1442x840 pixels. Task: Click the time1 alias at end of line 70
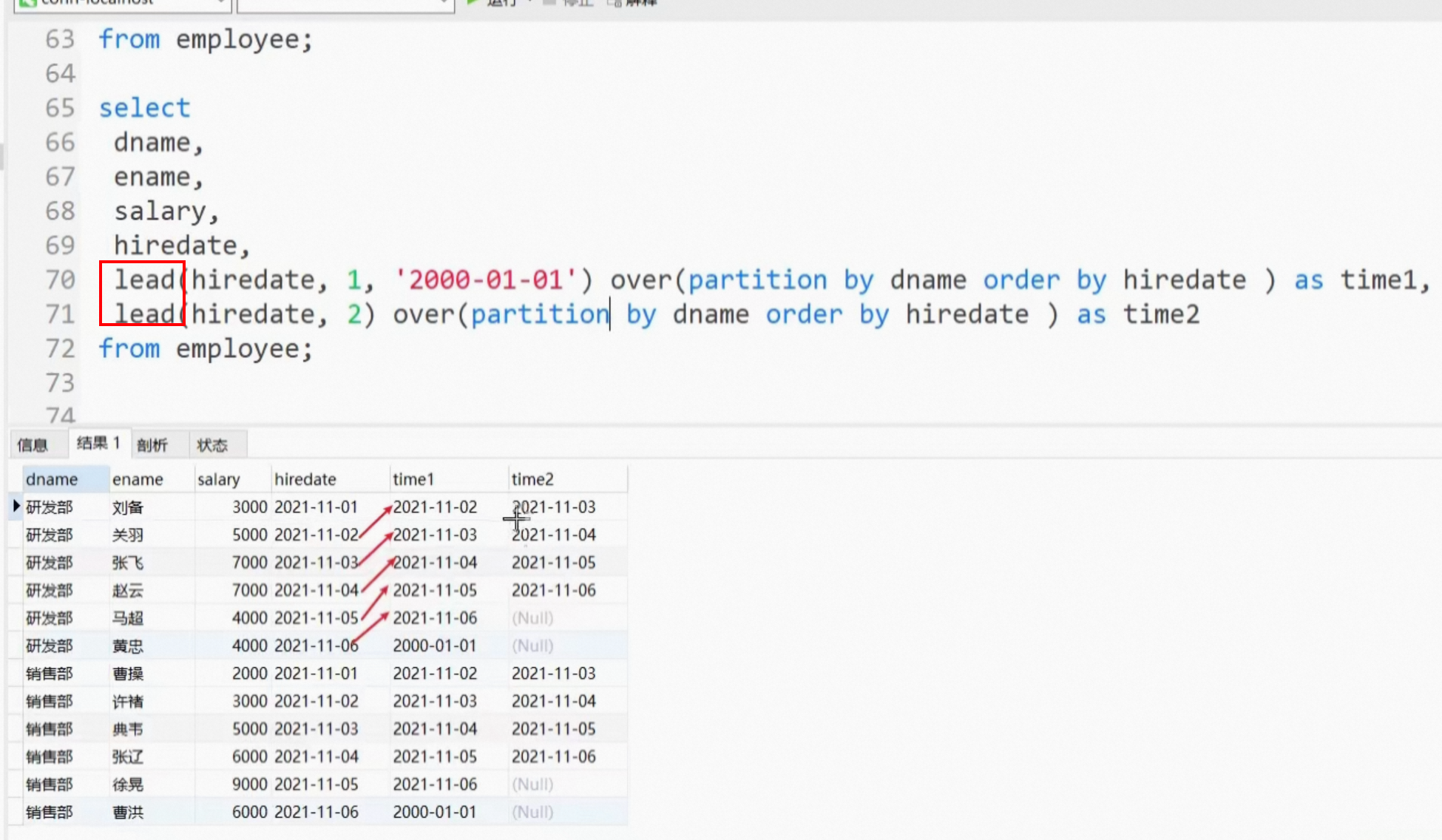coord(1378,280)
